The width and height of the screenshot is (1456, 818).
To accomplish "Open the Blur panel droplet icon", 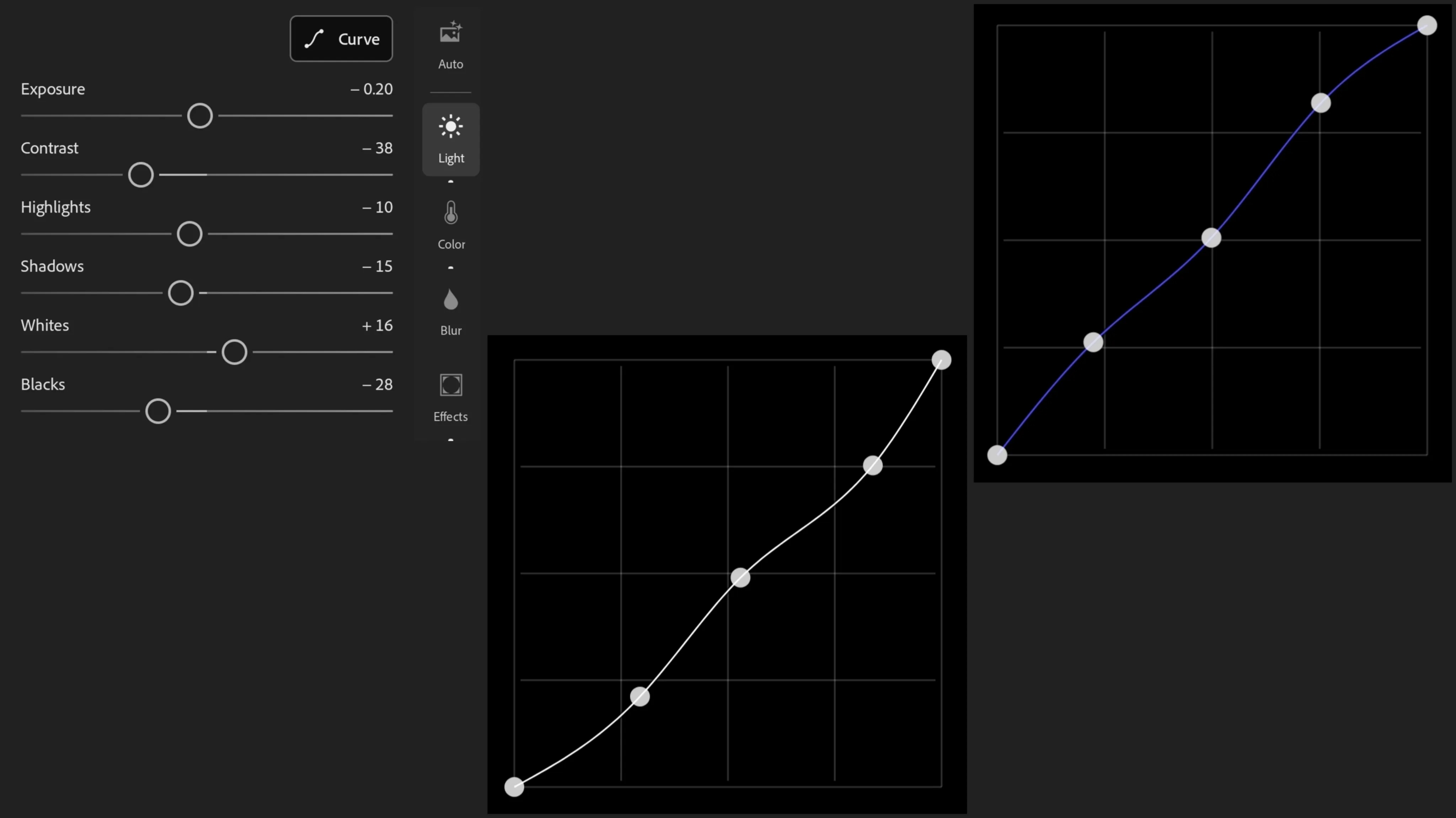I will (450, 300).
